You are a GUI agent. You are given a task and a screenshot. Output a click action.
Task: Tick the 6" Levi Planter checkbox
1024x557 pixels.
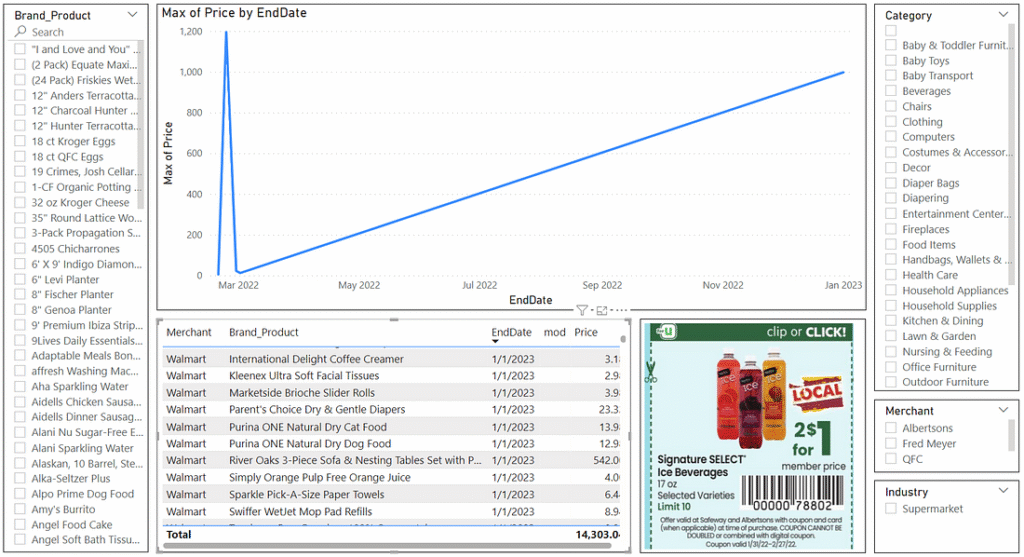click(20, 279)
